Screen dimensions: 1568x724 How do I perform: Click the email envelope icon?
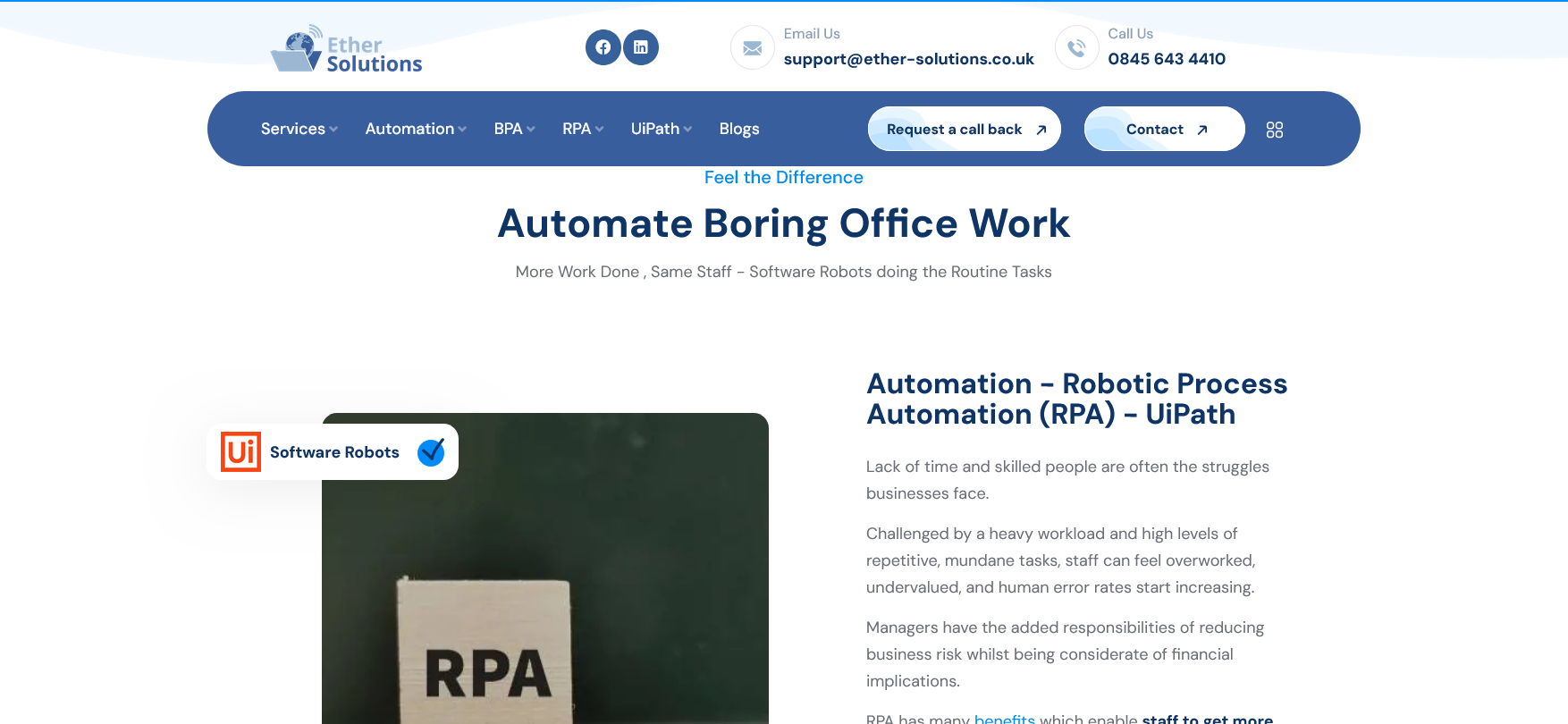753,48
